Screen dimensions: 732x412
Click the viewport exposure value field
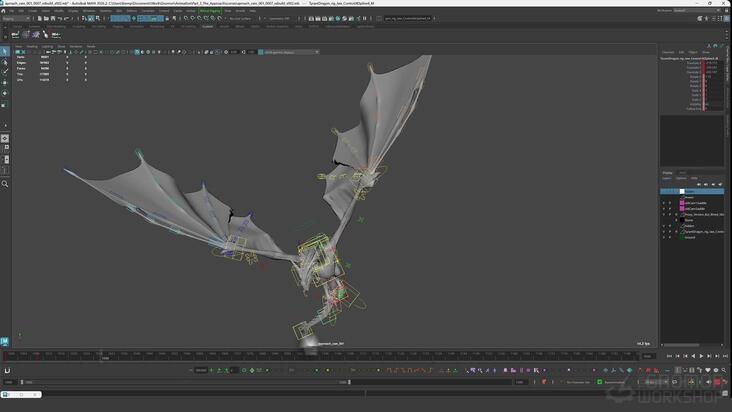point(234,52)
